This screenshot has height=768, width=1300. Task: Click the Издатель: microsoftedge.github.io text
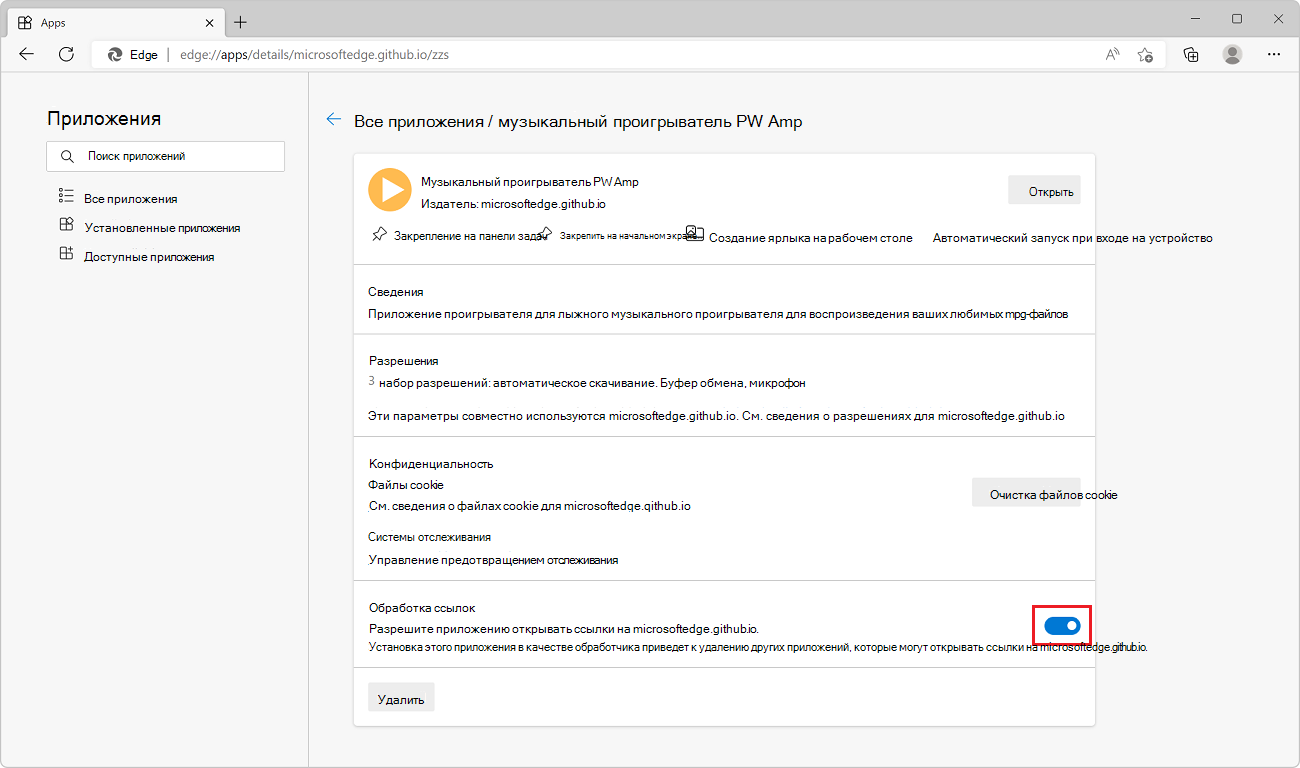click(513, 203)
